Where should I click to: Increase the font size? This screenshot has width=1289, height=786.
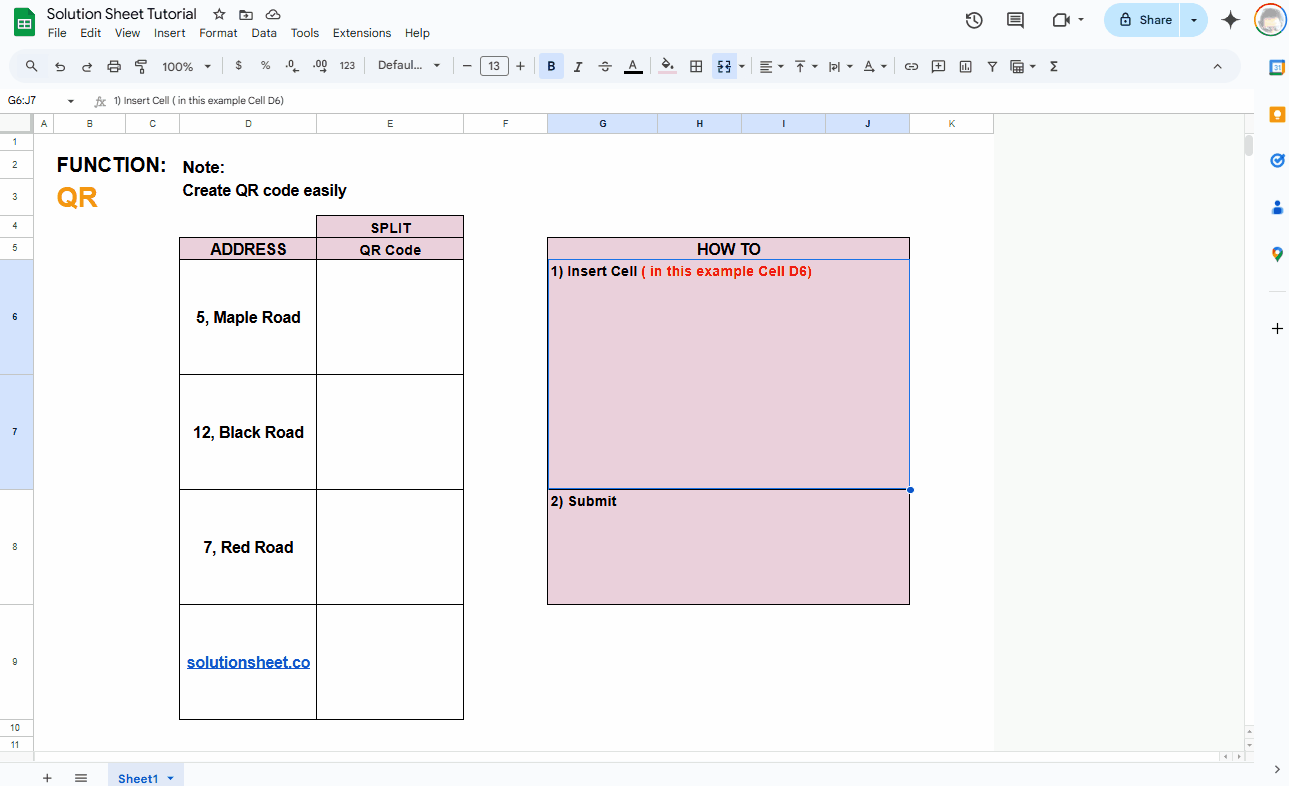[520, 66]
